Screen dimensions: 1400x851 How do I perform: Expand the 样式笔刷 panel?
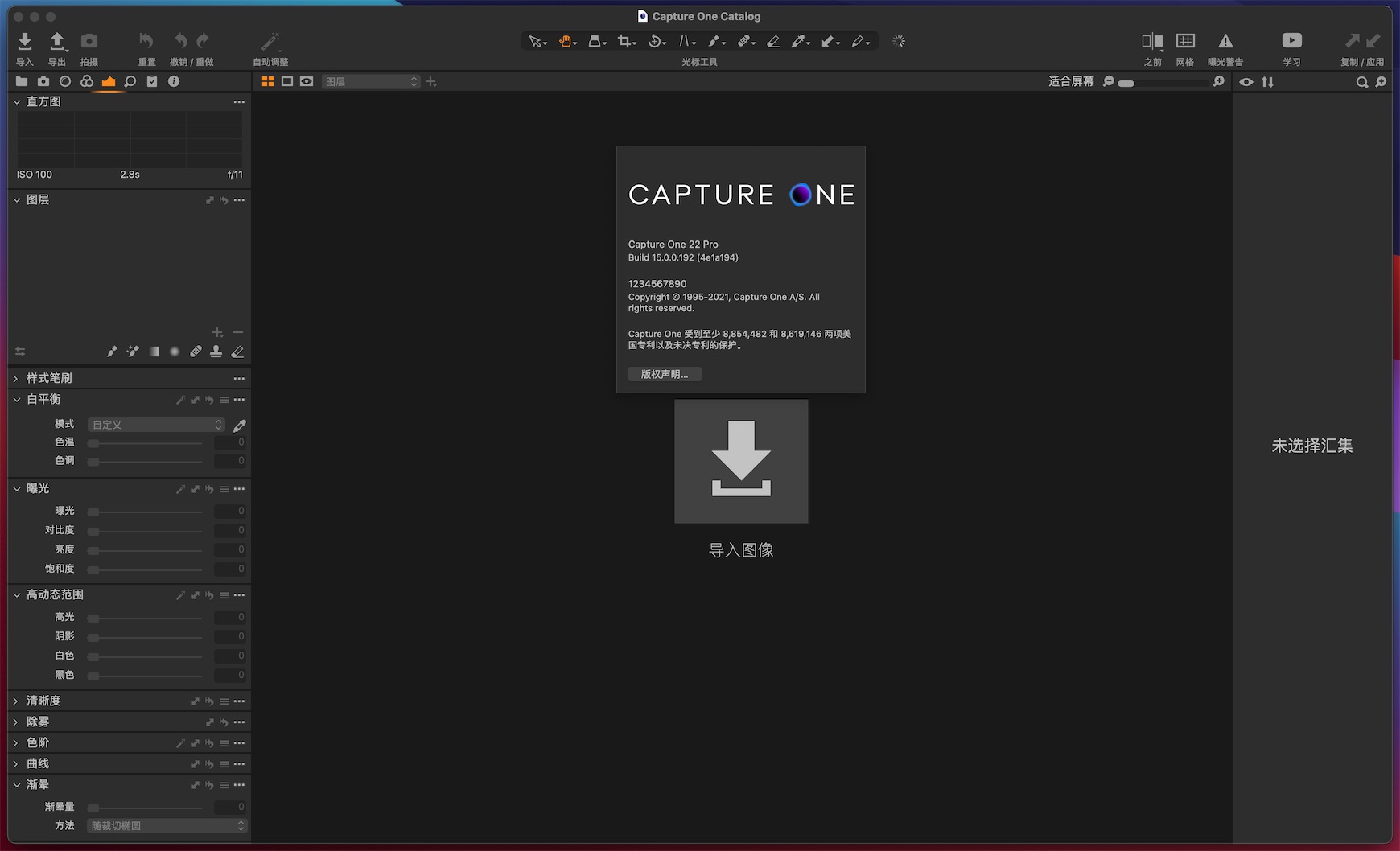pos(16,378)
